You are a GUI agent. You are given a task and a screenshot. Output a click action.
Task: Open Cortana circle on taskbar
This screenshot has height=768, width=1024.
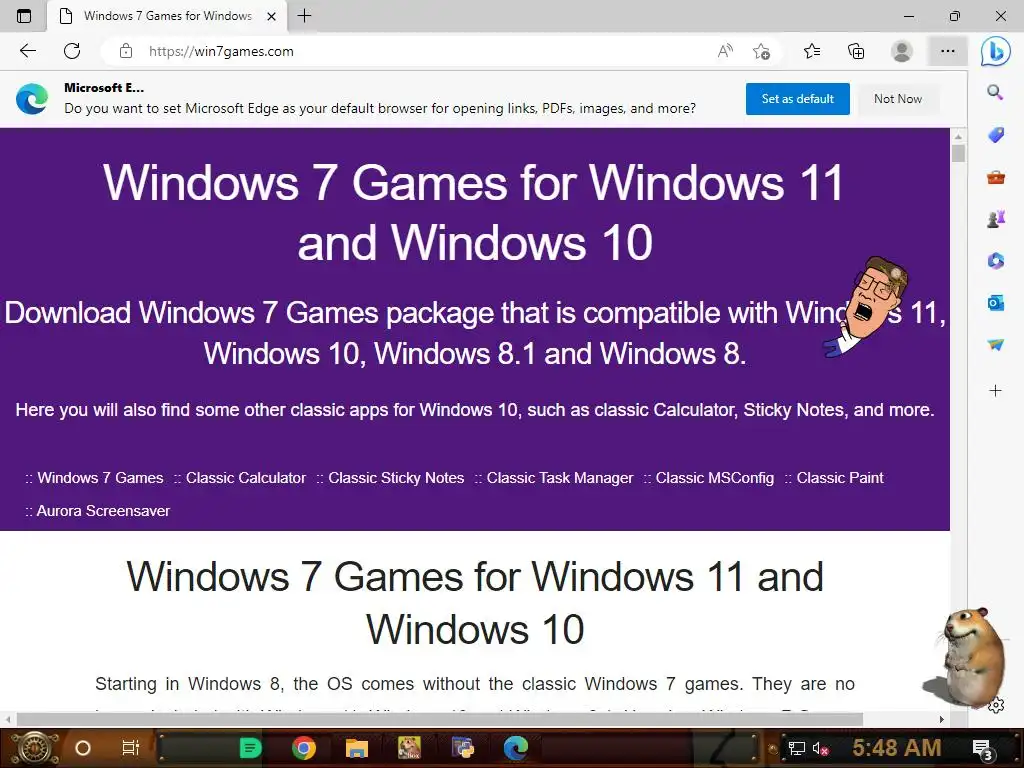[x=82, y=748]
